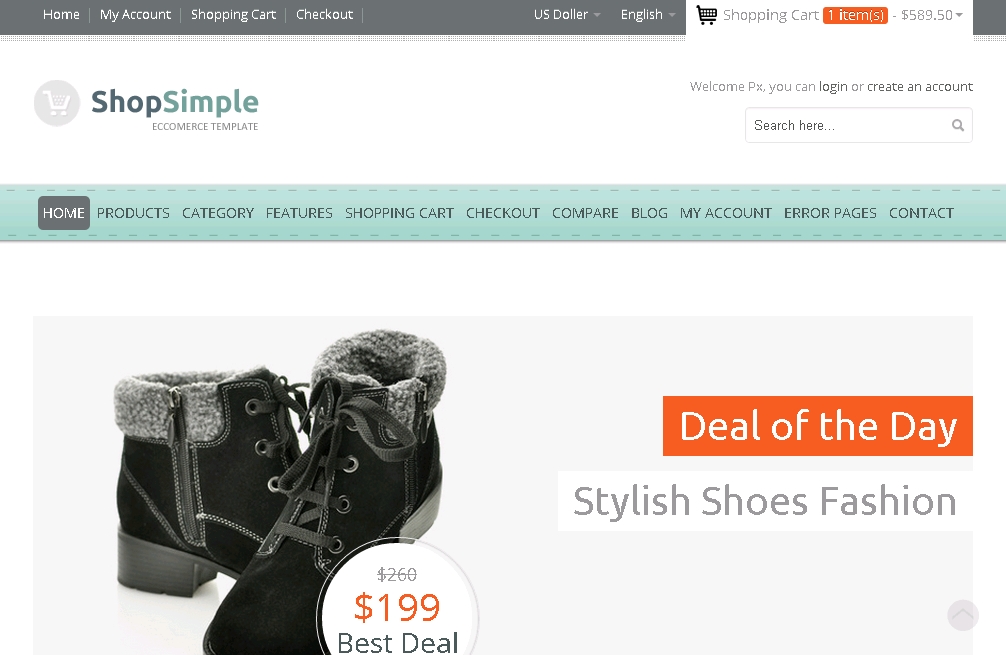Click the shopping cart icon in top bar
Screen dimensions: 1006x655
707,15
